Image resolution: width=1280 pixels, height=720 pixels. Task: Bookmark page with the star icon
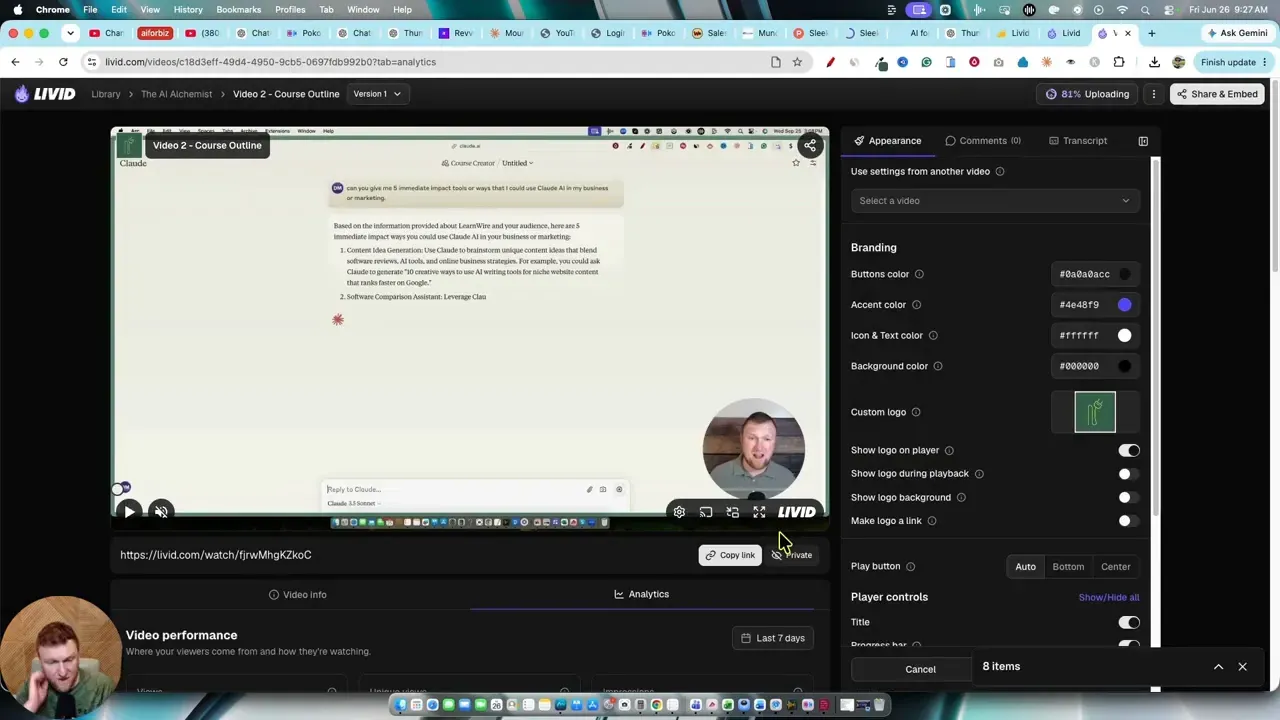pyautogui.click(x=797, y=62)
